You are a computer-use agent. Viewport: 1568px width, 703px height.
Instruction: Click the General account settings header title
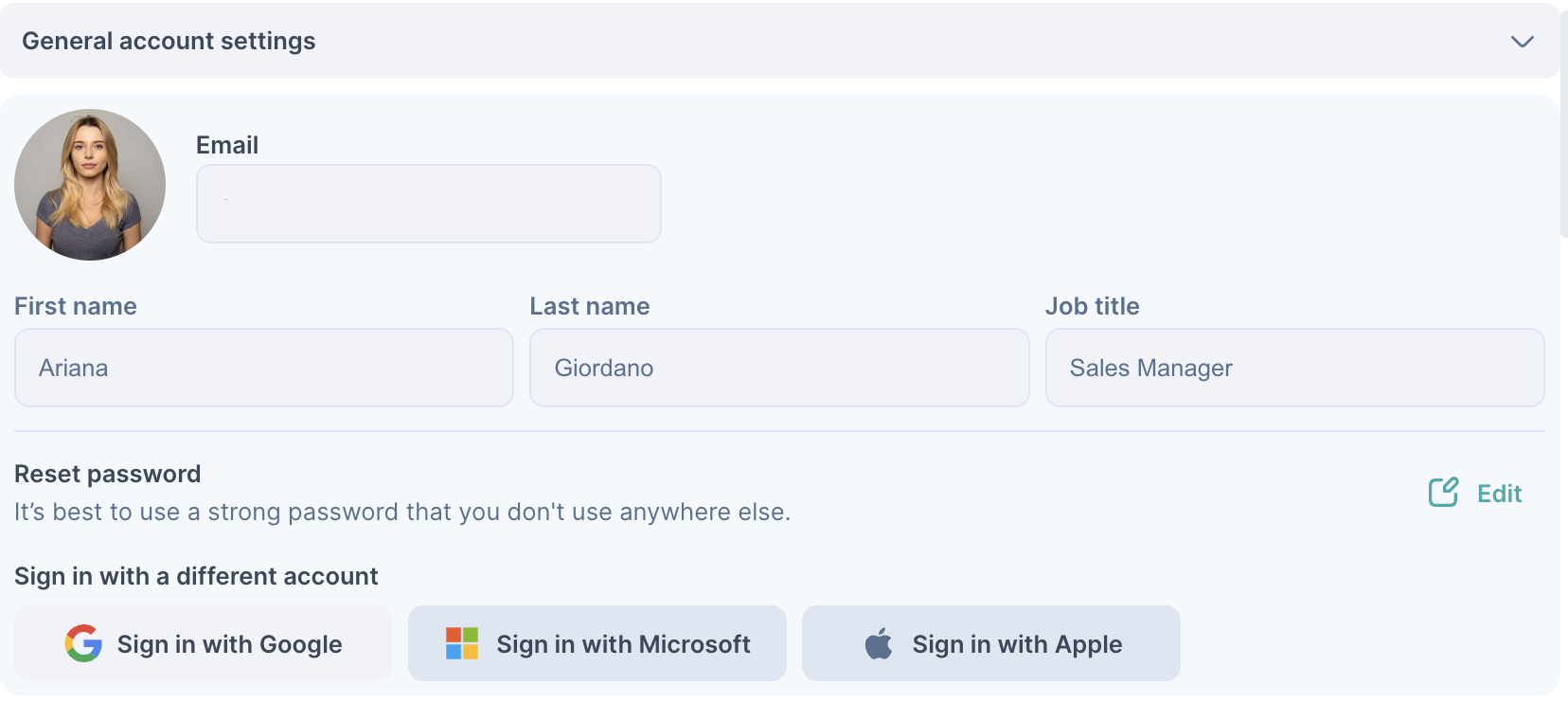tap(169, 41)
